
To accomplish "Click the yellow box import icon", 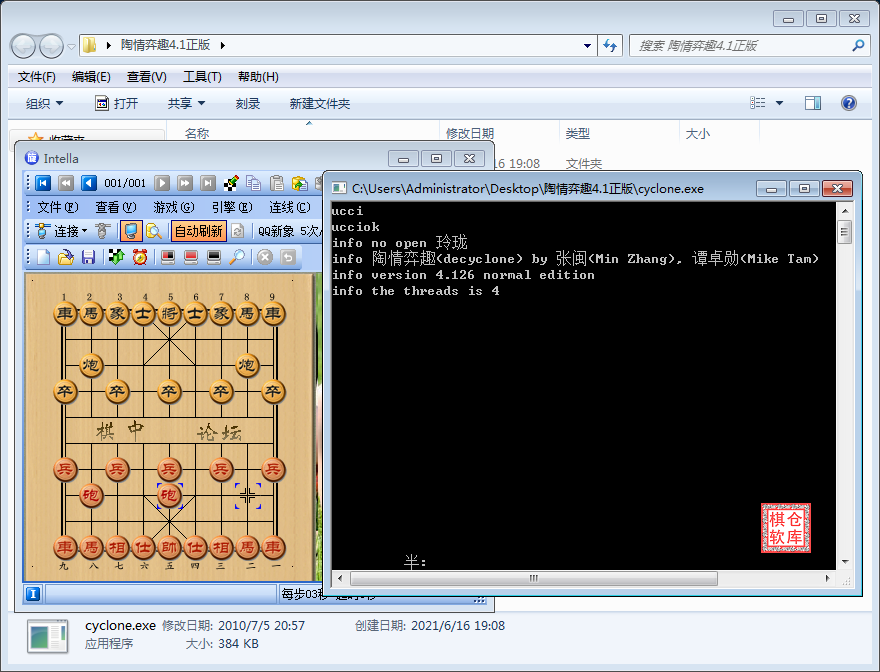I will tap(300, 183).
